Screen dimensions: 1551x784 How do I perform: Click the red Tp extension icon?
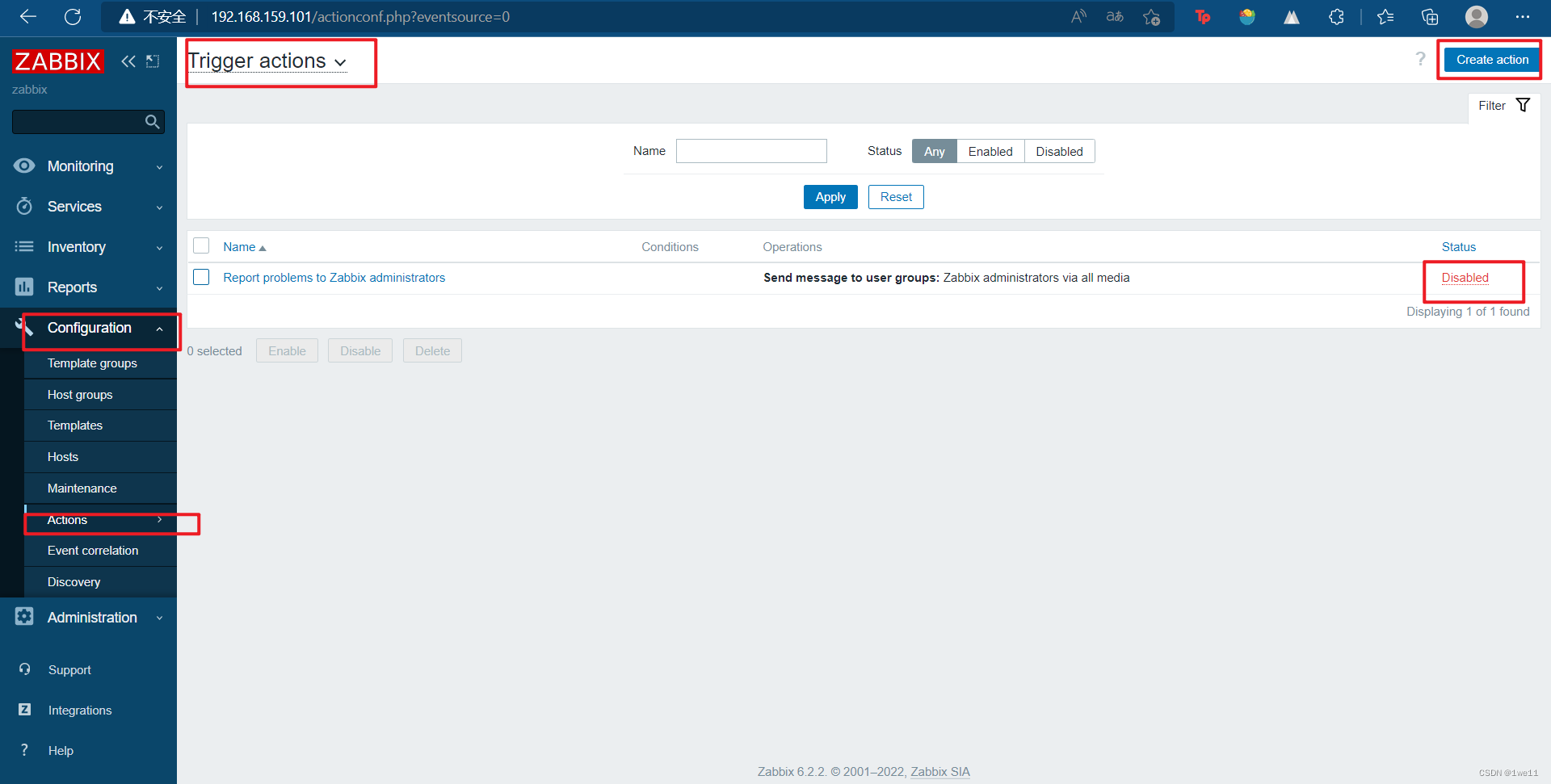1203,16
